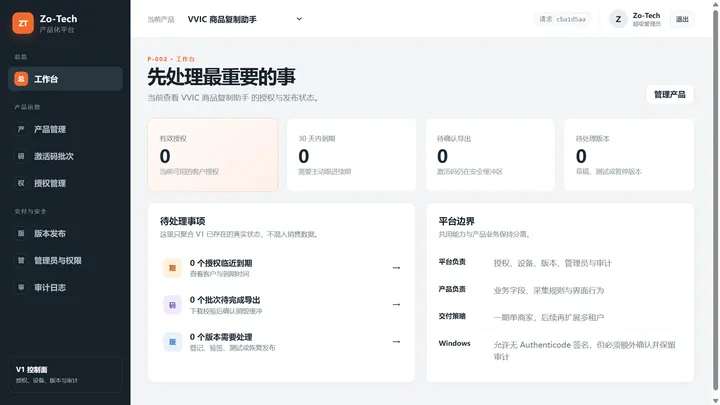720x405 pixels.
Task: Go to 授权管理 sidebar icon
Action: click(x=21, y=183)
